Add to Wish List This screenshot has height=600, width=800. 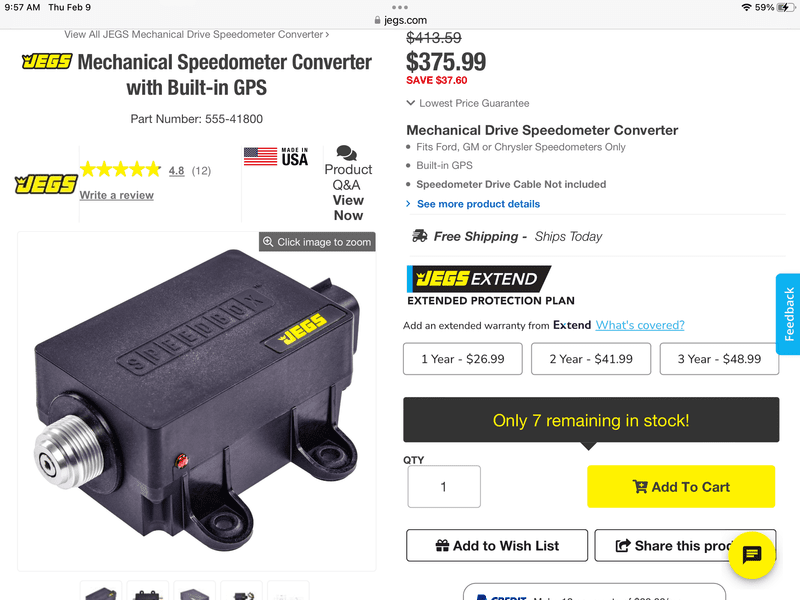click(497, 546)
